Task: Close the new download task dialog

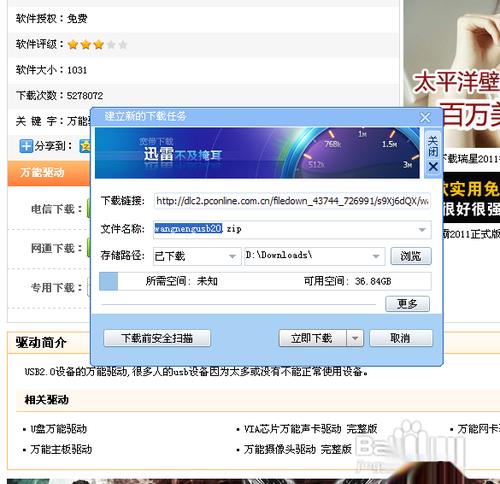Action: tap(425, 117)
